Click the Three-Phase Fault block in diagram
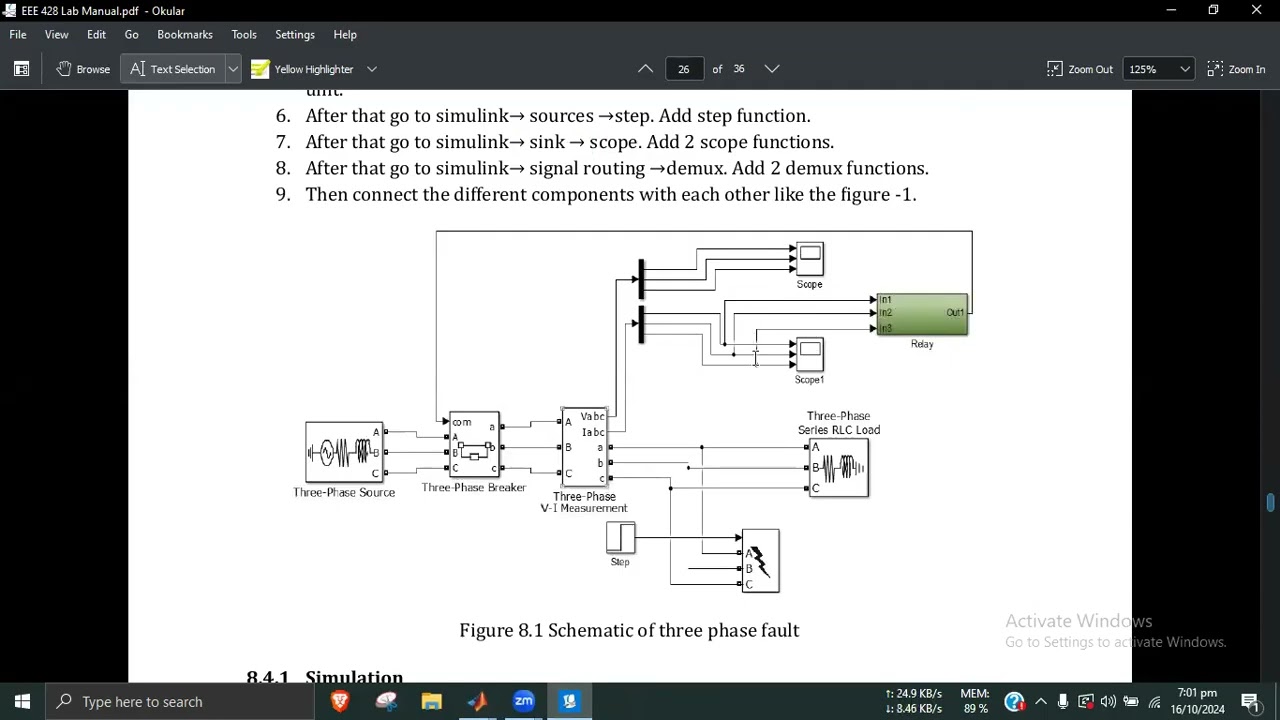 pyautogui.click(x=760, y=561)
